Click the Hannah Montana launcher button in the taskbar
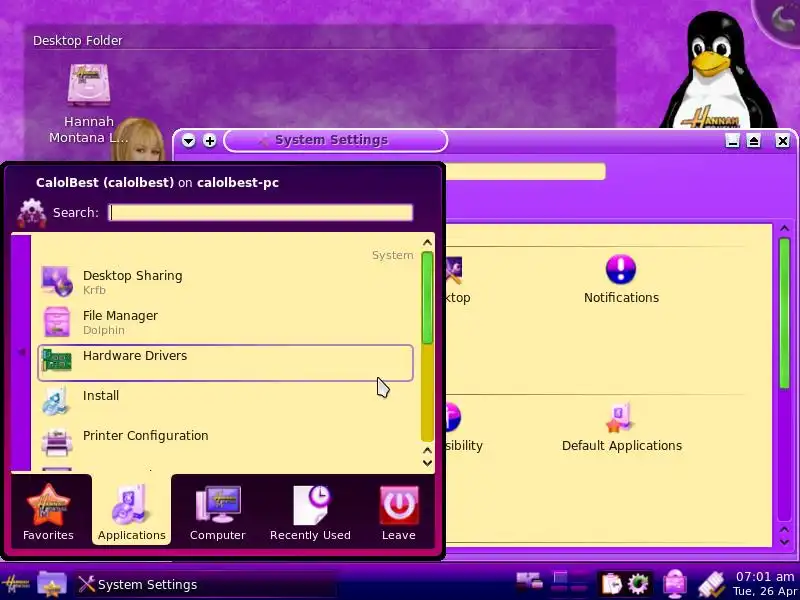This screenshot has width=800, height=600. point(16,584)
